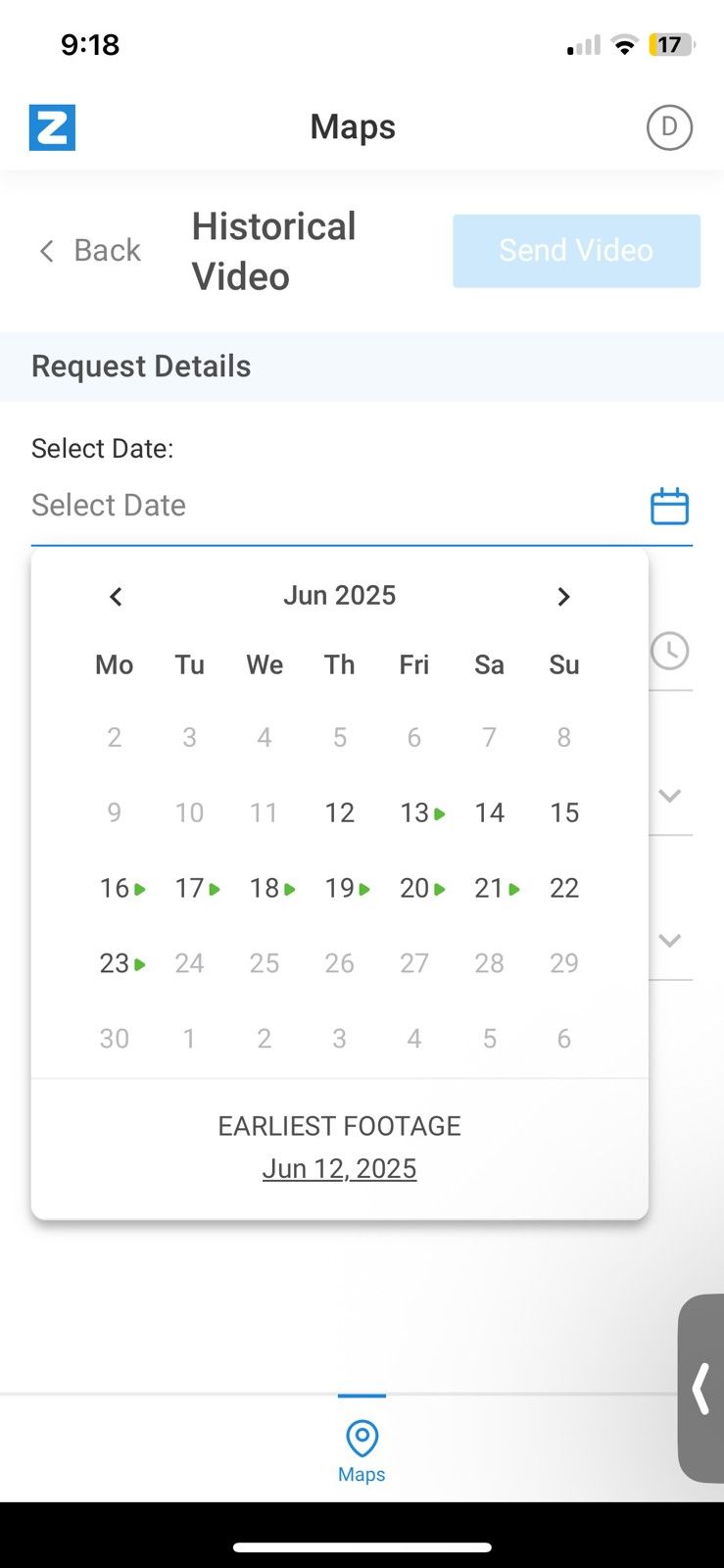724x1568 pixels.
Task: Open the D profile avatar
Action: point(669,126)
